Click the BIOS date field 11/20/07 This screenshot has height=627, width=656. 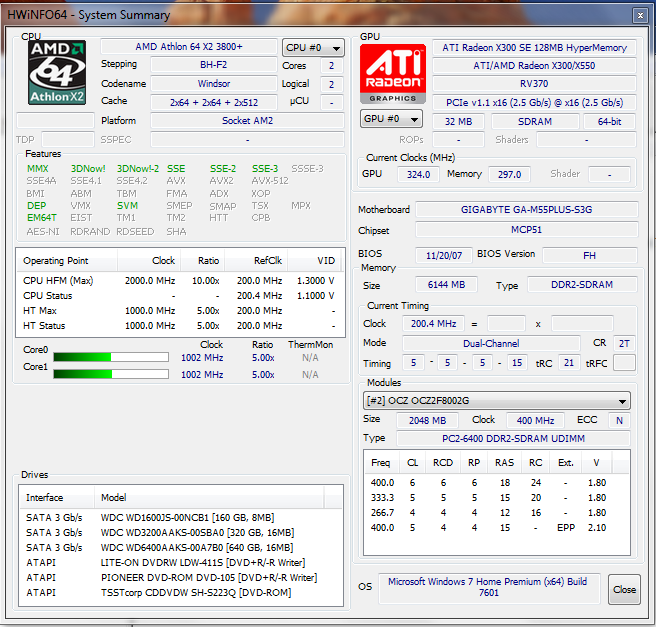pyautogui.click(x=444, y=255)
